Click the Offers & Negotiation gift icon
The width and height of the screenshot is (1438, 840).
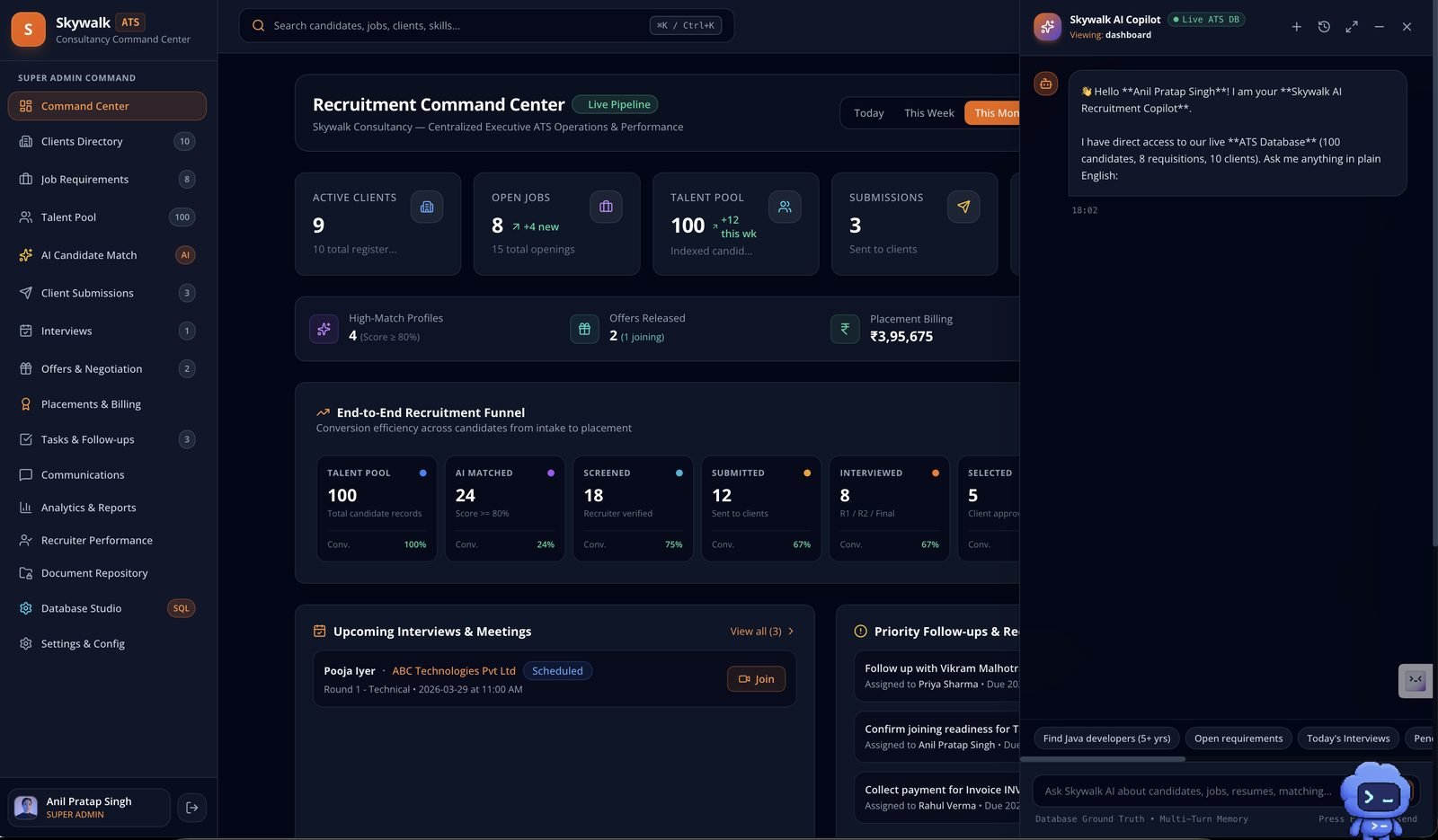26,368
